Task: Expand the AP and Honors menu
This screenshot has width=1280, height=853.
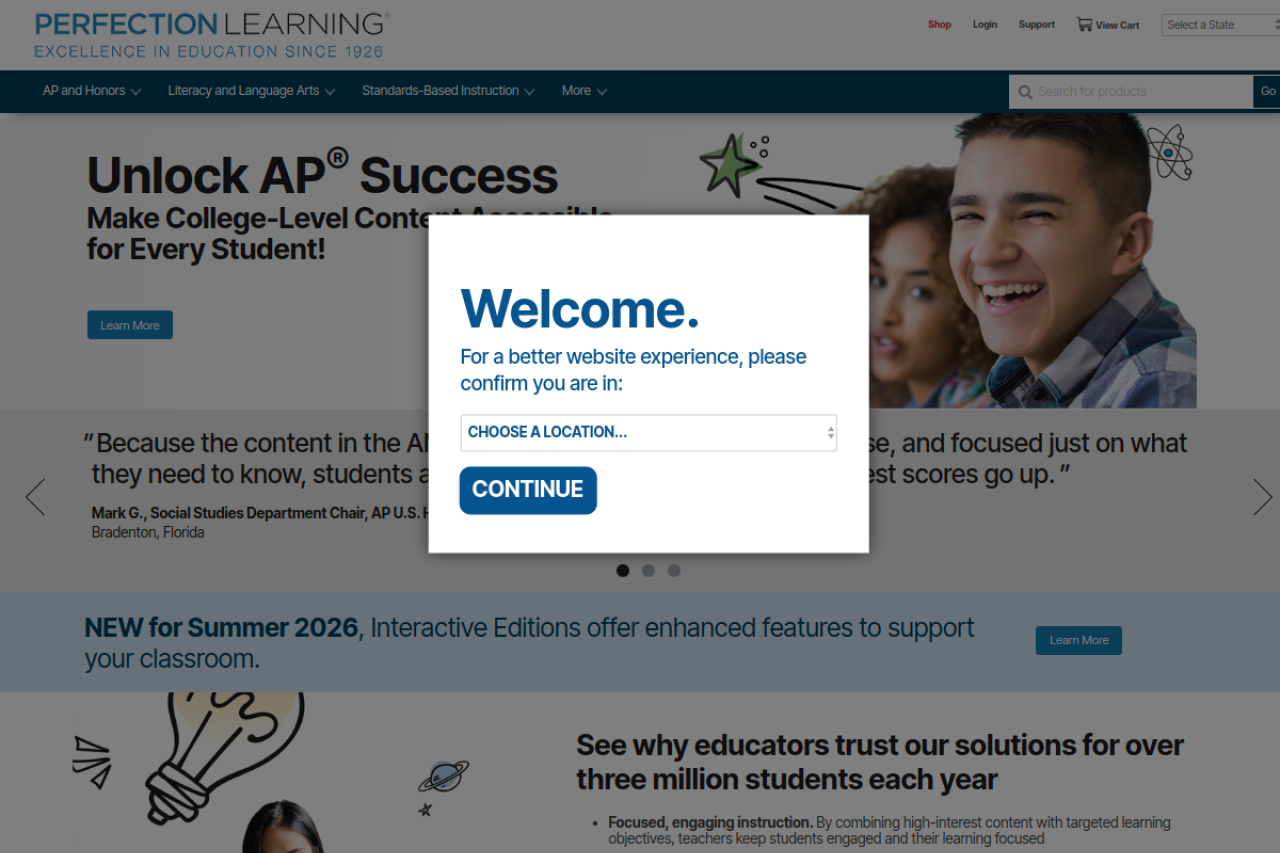Action: coord(92,91)
